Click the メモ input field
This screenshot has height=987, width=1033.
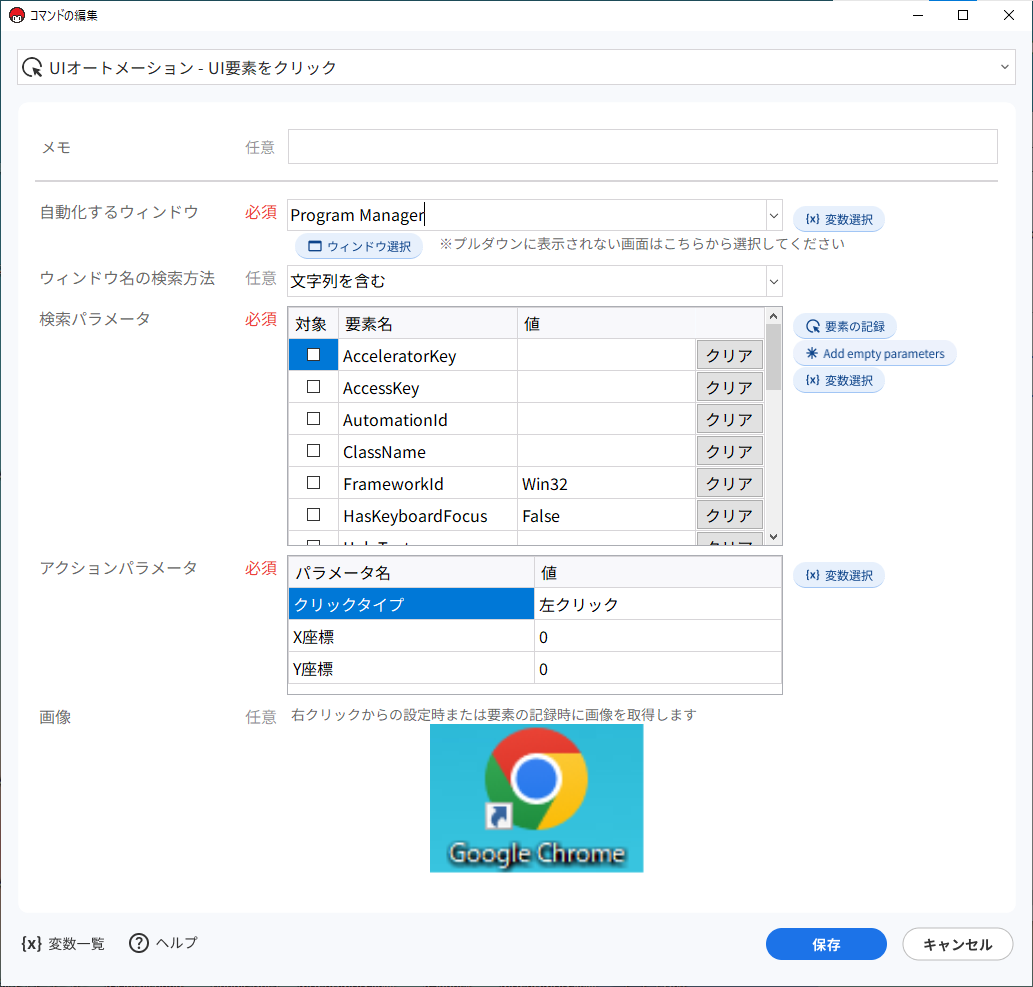tap(642, 146)
